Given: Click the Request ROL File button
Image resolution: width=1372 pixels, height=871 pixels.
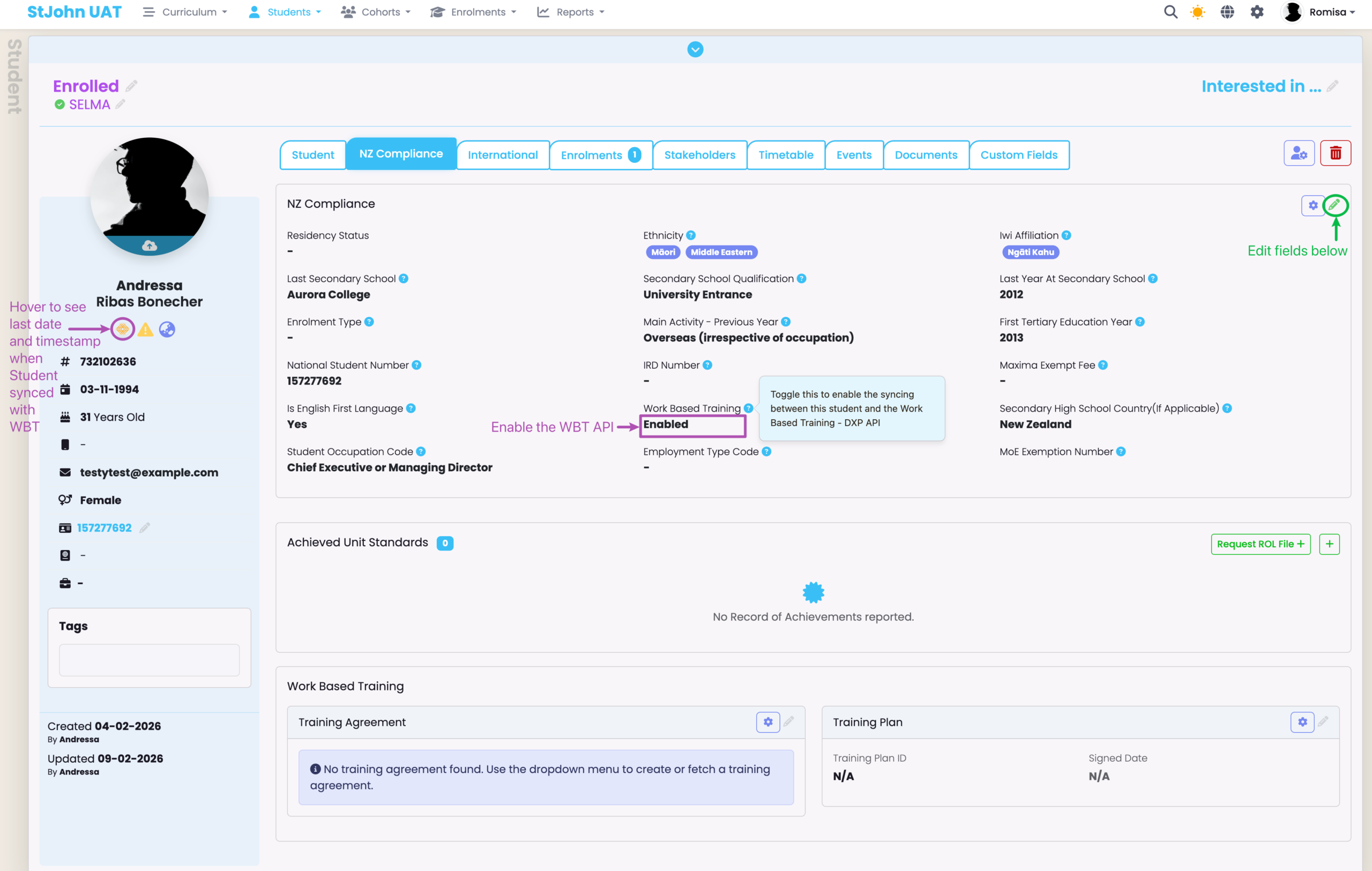Looking at the screenshot, I should pos(1260,544).
